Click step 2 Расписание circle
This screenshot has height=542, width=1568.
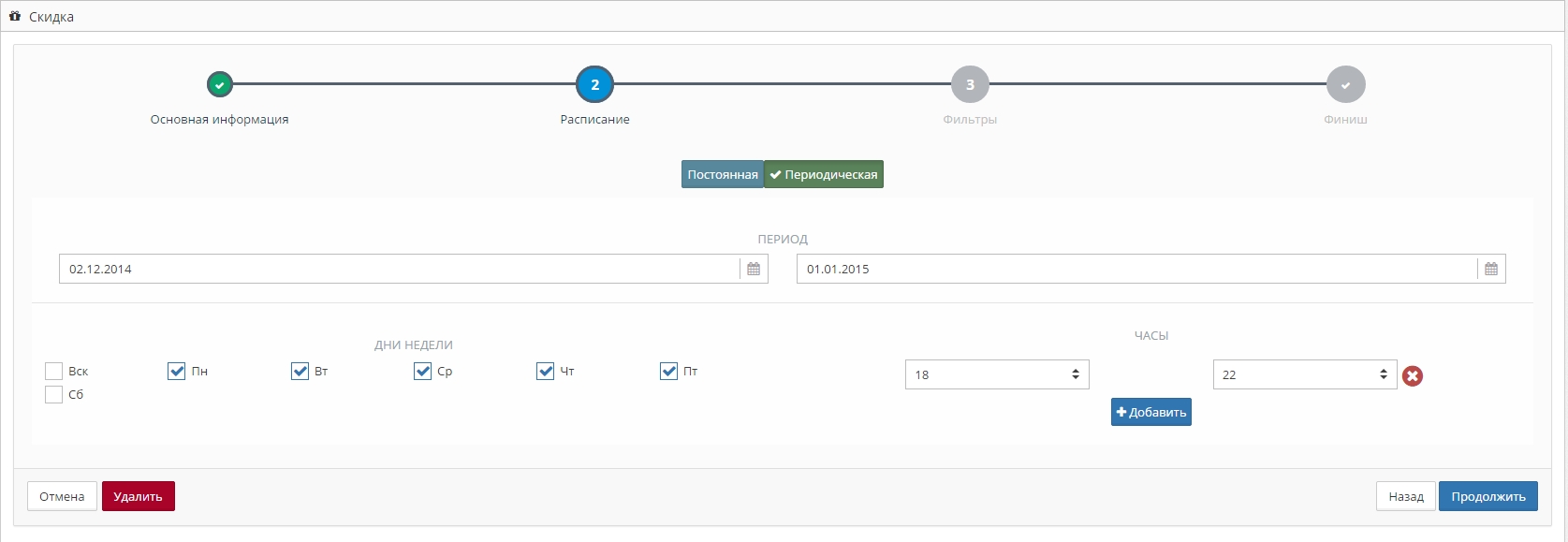tap(594, 85)
